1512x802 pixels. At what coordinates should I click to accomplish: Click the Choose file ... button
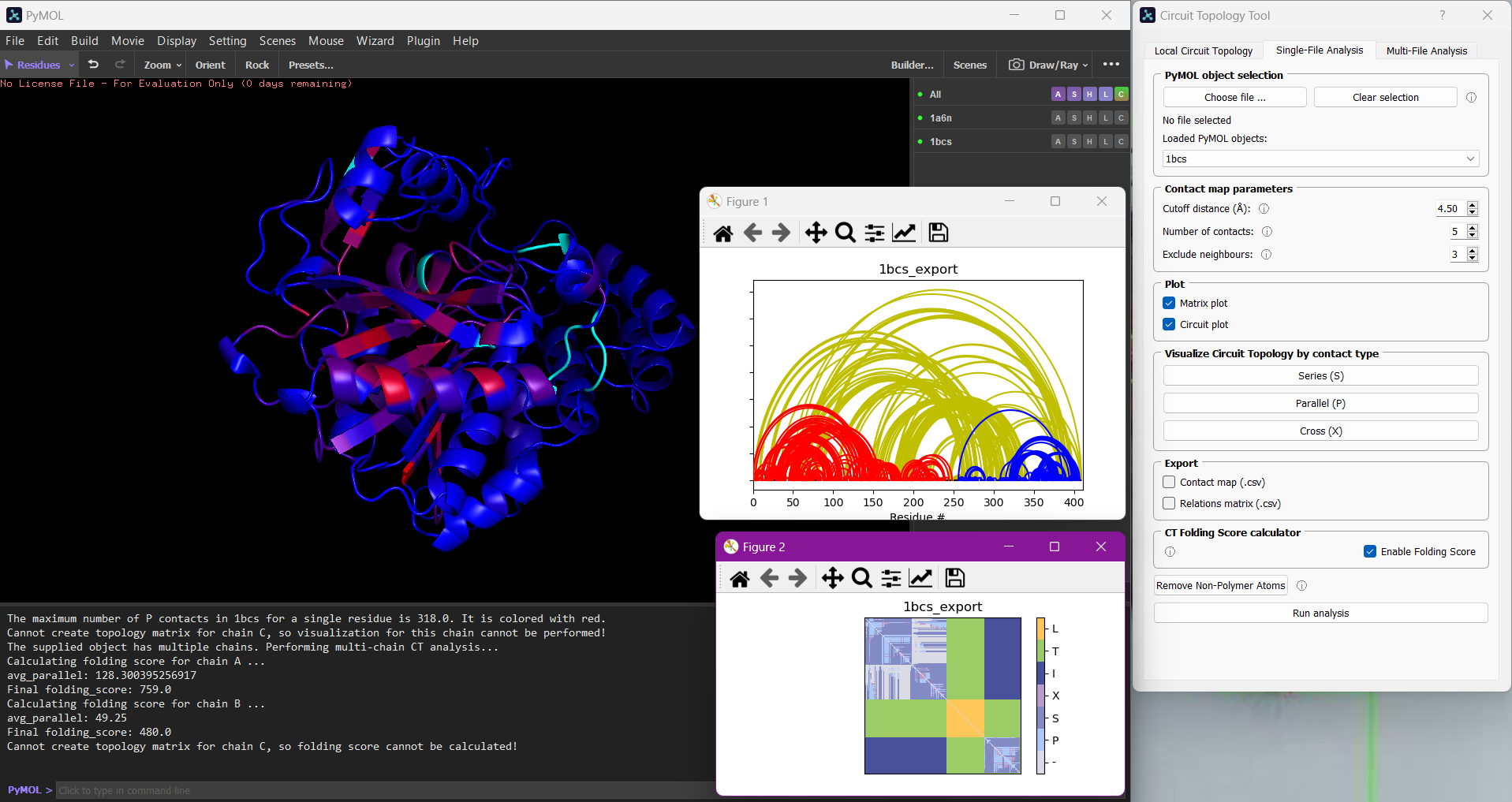pyautogui.click(x=1234, y=98)
